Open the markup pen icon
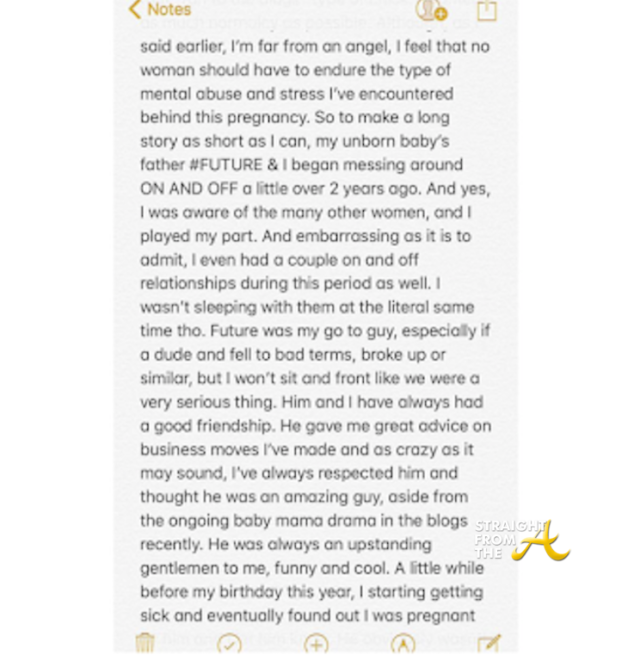Viewport: 640px width, 661px height. coord(402,645)
